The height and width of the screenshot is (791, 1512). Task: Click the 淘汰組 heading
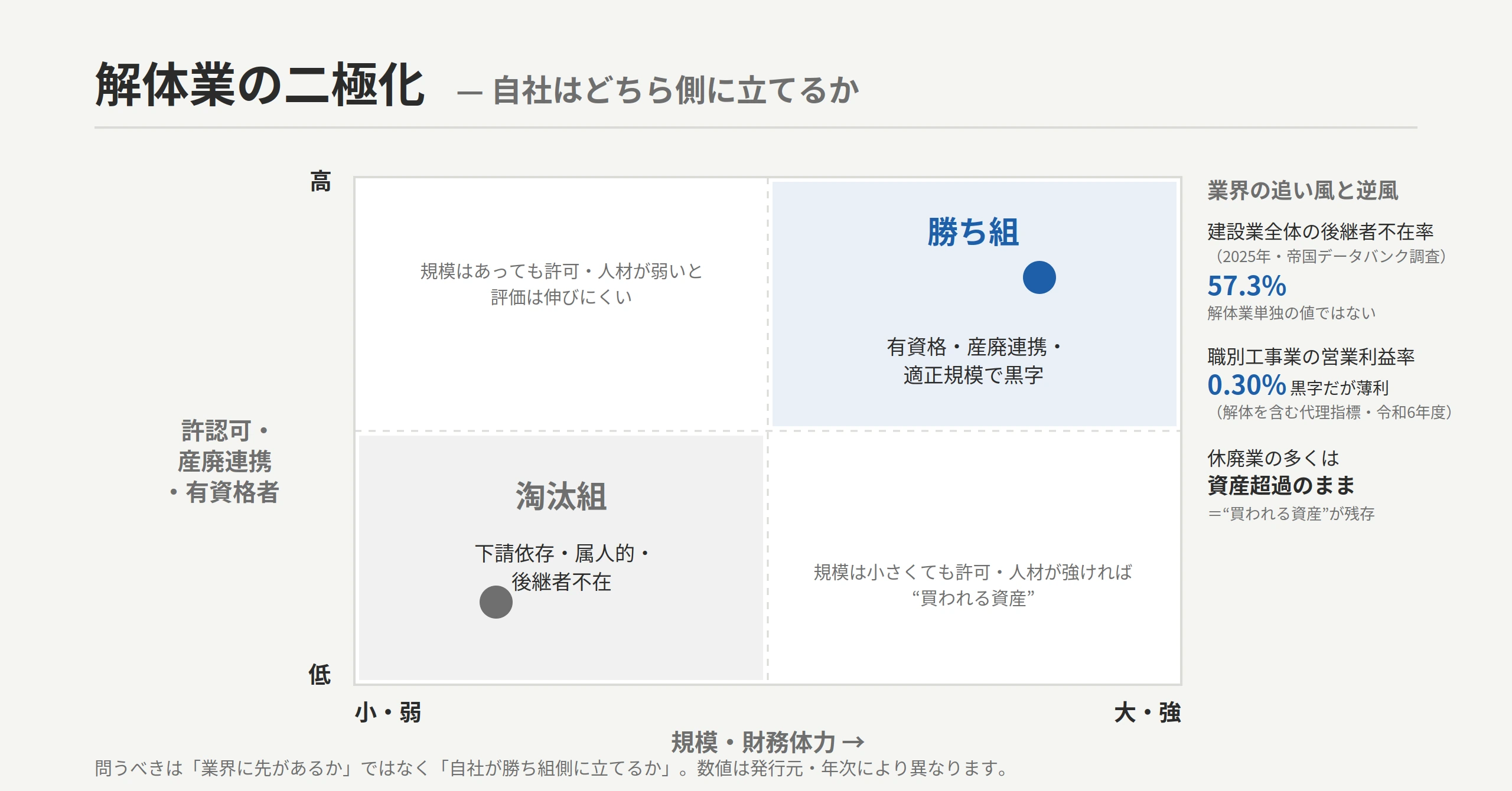click(561, 496)
